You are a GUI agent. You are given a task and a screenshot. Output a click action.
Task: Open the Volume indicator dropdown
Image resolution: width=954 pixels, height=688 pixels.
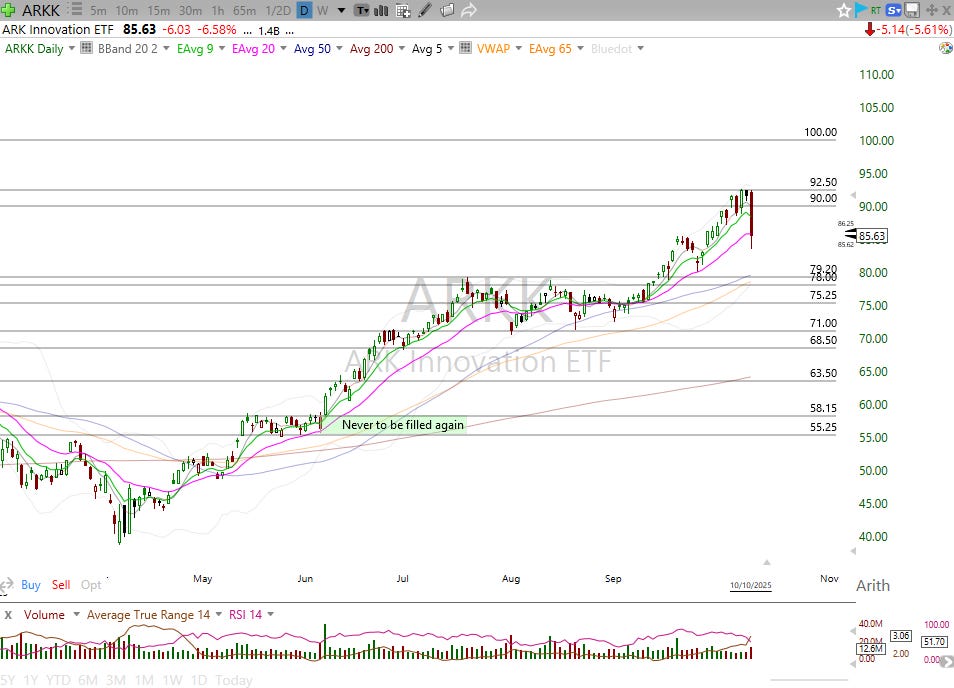tap(77, 614)
